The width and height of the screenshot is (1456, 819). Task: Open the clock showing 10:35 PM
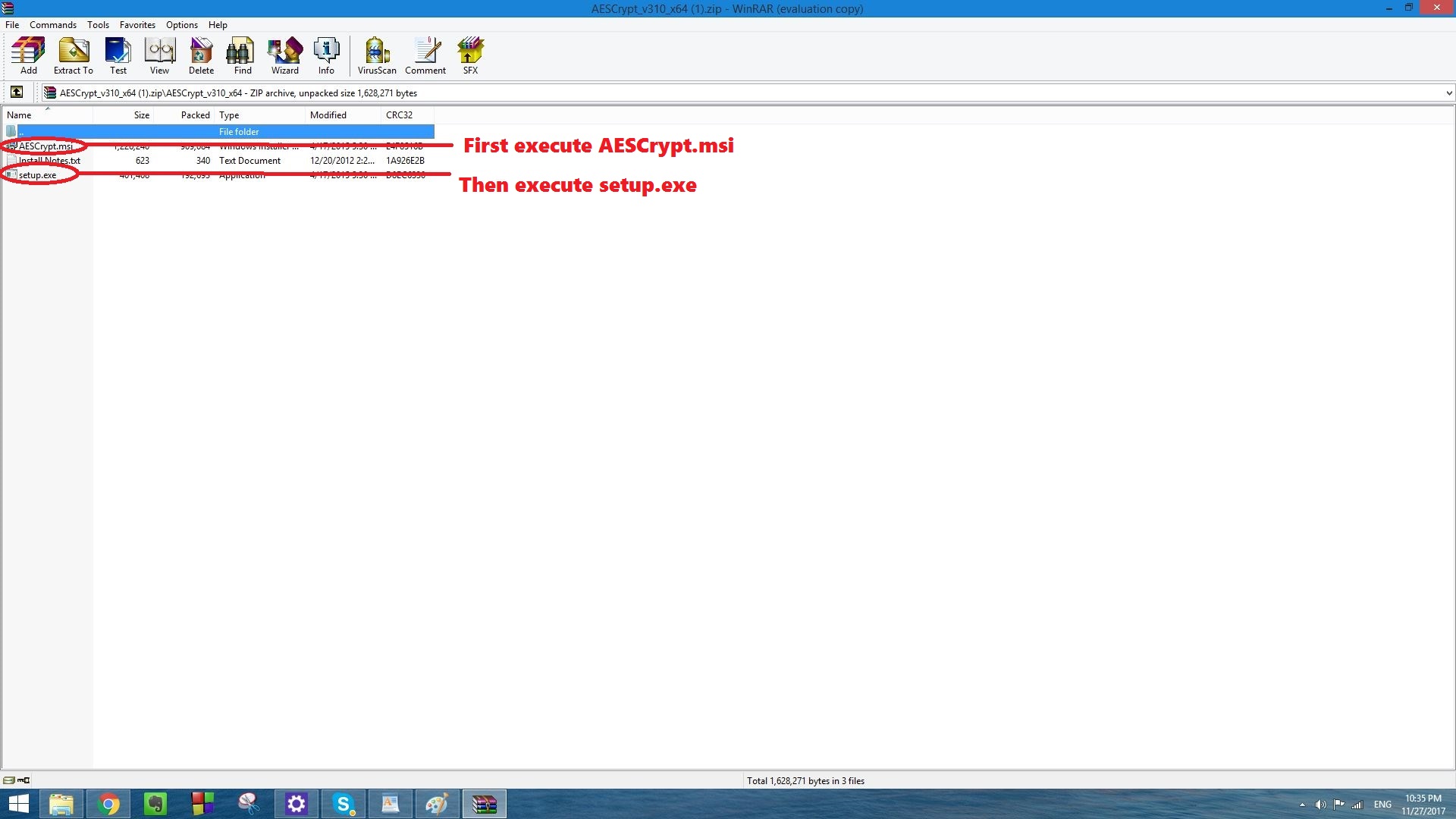coord(1423,805)
